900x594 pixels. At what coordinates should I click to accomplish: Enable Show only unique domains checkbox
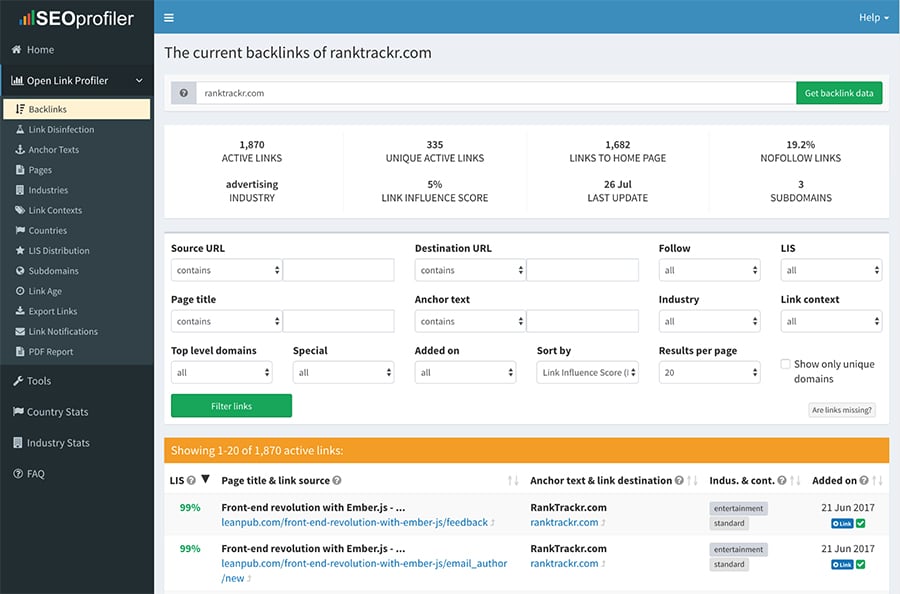(x=786, y=365)
